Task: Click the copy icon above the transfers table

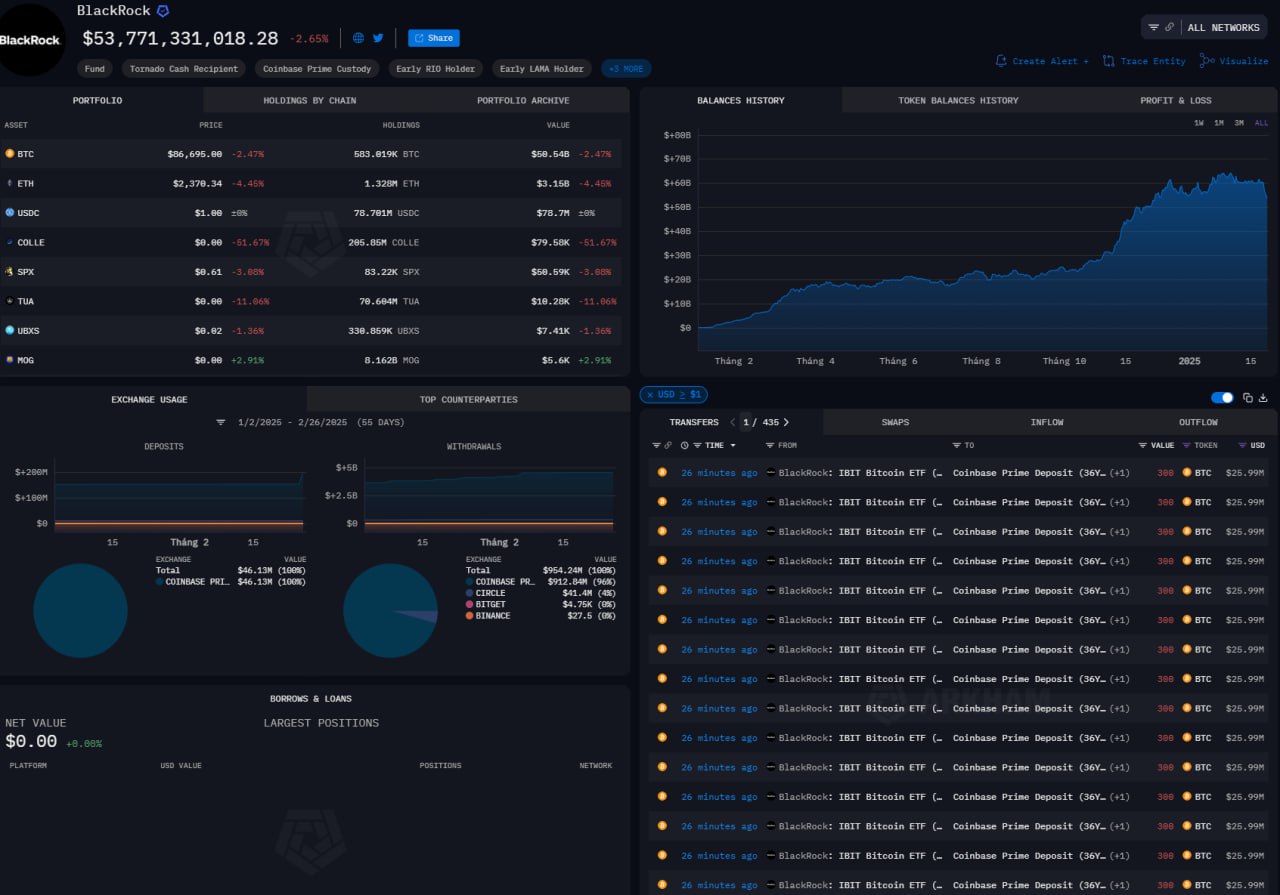Action: pyautogui.click(x=1248, y=398)
